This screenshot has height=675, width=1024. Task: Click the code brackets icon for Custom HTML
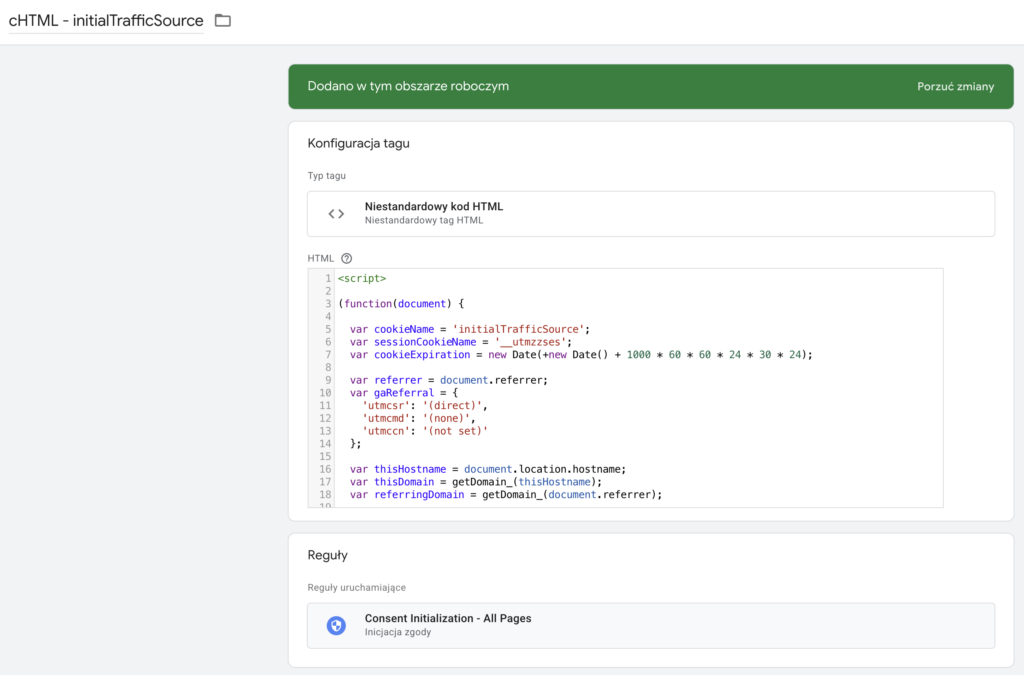coord(336,213)
